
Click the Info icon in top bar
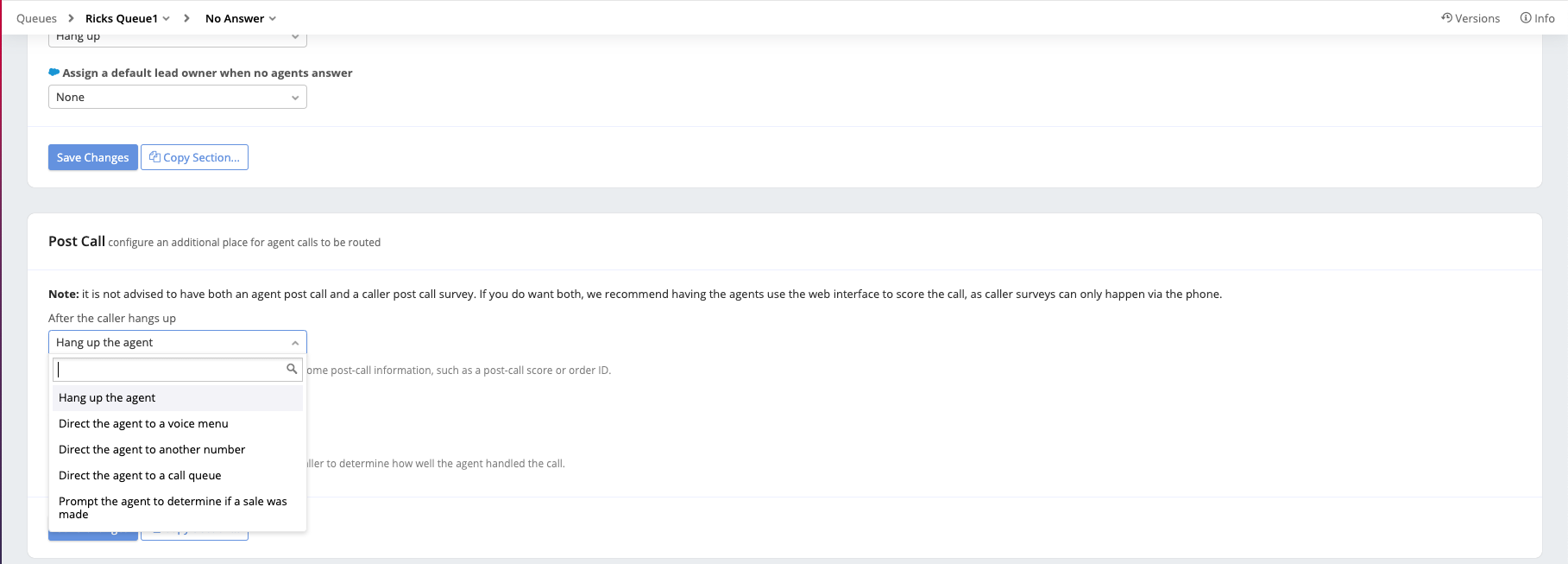pos(1526,18)
